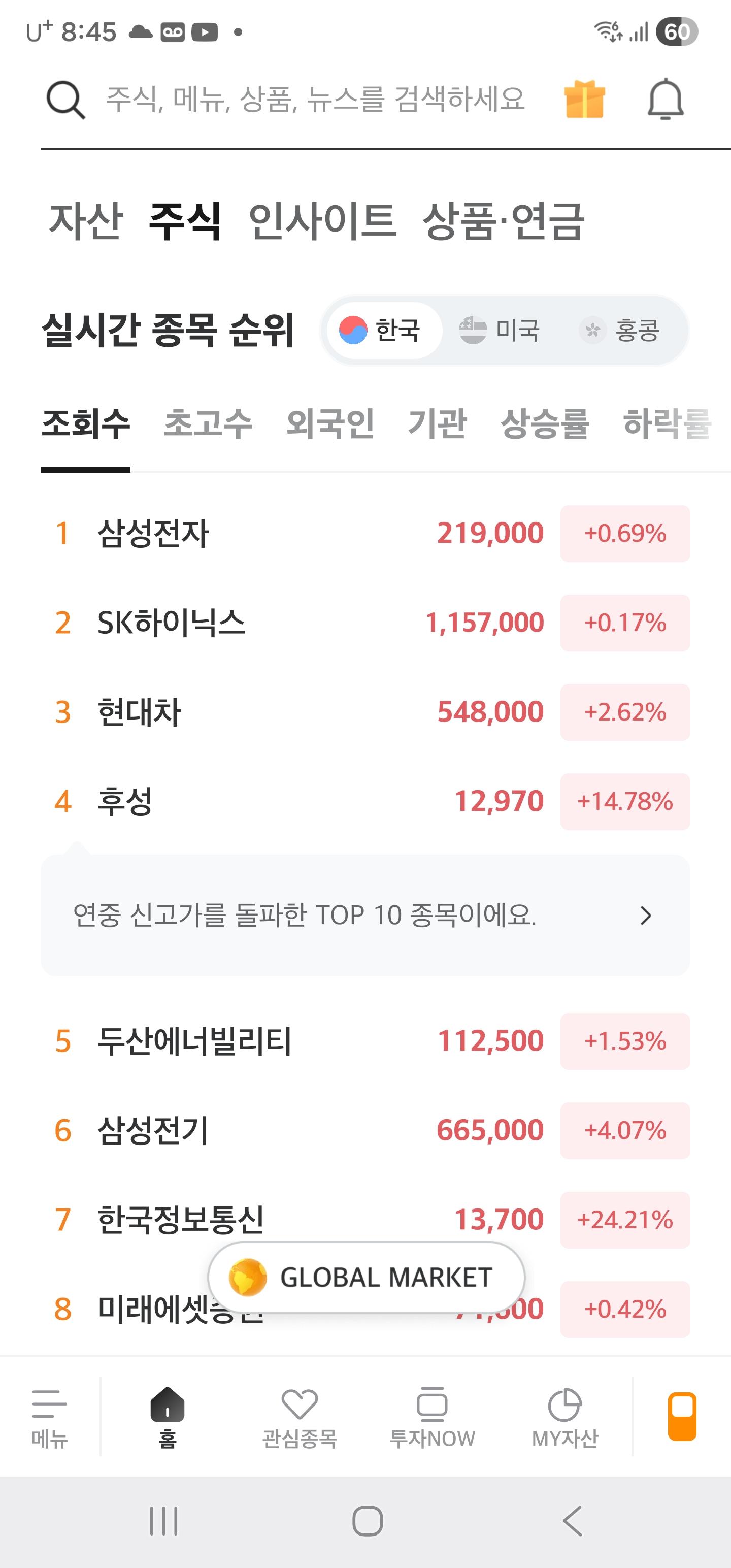731x1568 pixels.
Task: Select the 한국 market toggle
Action: tap(384, 330)
